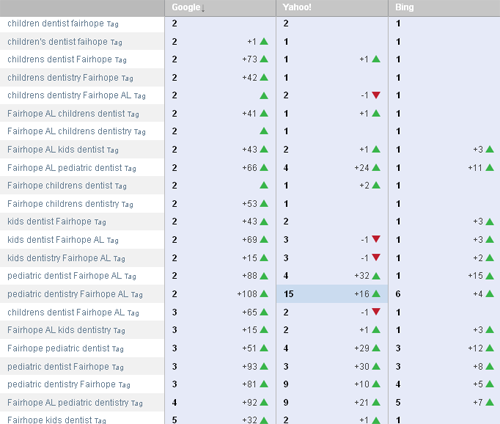Open keyword Fairhope childrens dentistry

click(x=63, y=204)
